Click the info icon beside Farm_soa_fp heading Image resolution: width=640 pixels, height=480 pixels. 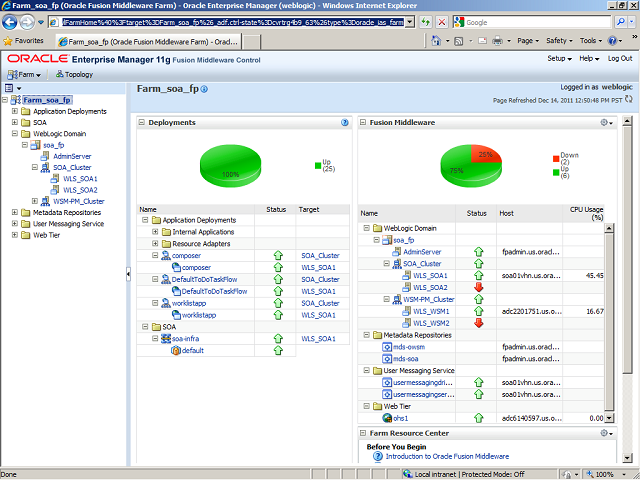205,90
